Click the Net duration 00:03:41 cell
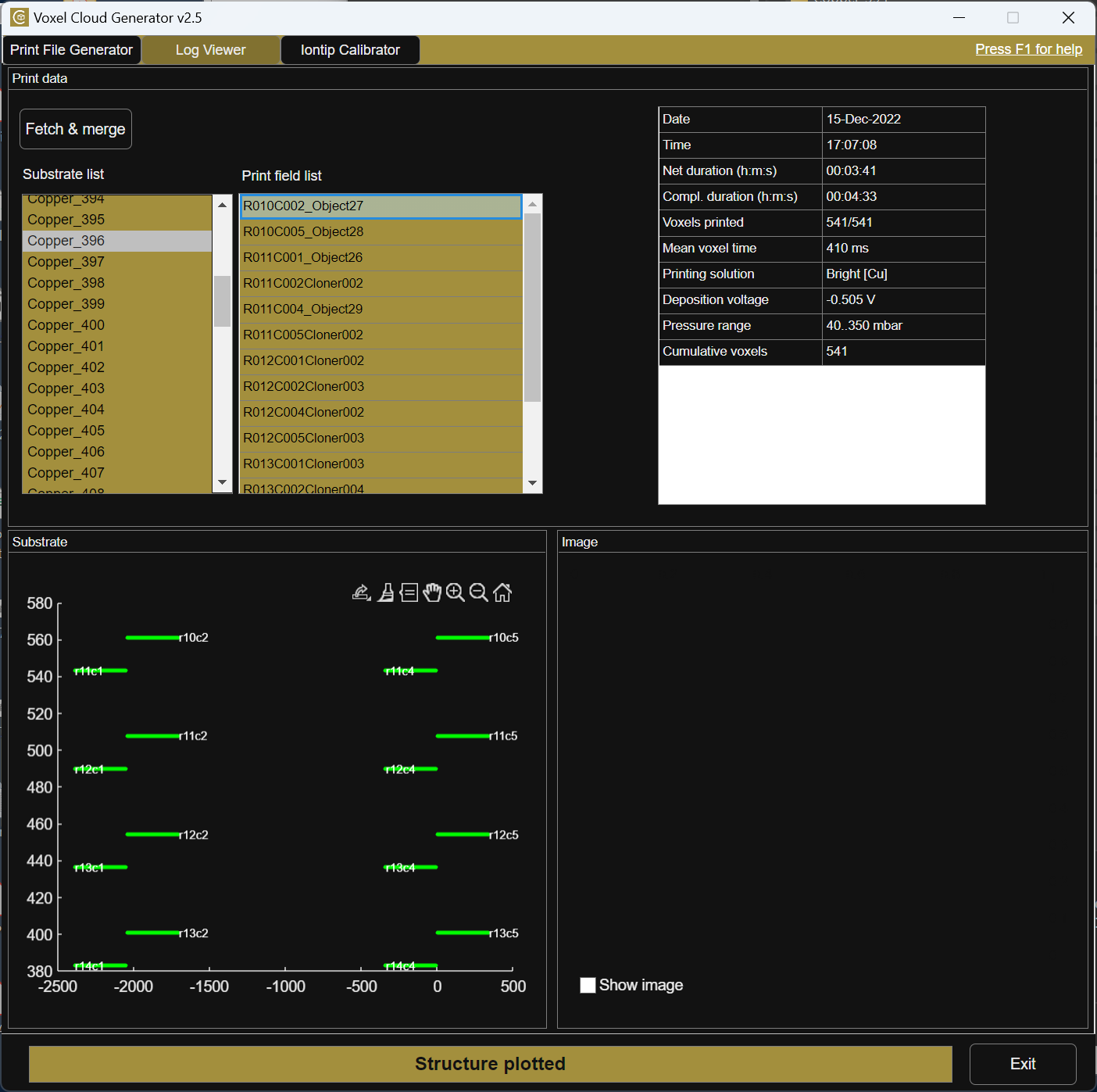The height and width of the screenshot is (1092, 1097). [904, 171]
